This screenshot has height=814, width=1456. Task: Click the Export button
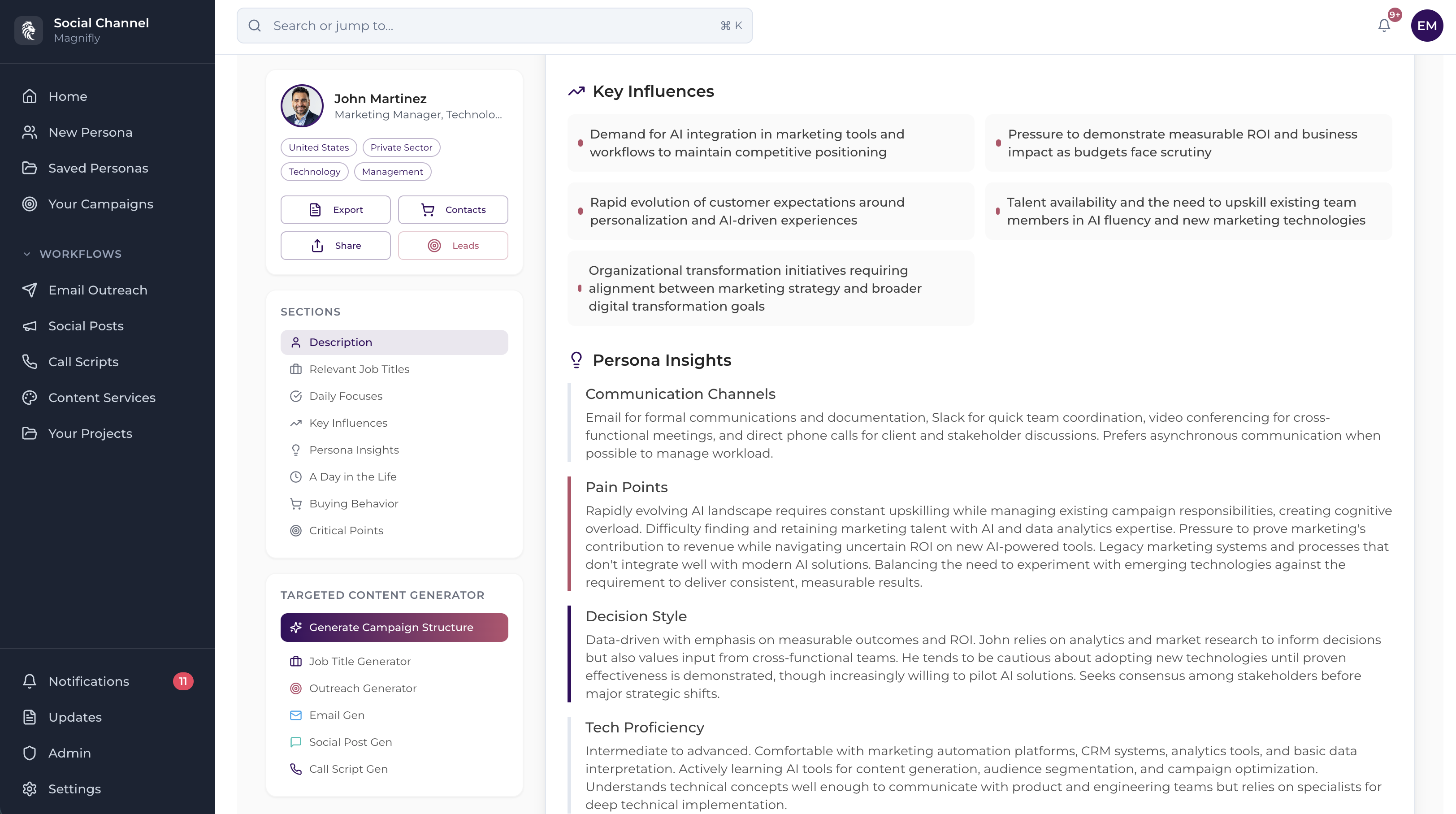pos(335,210)
